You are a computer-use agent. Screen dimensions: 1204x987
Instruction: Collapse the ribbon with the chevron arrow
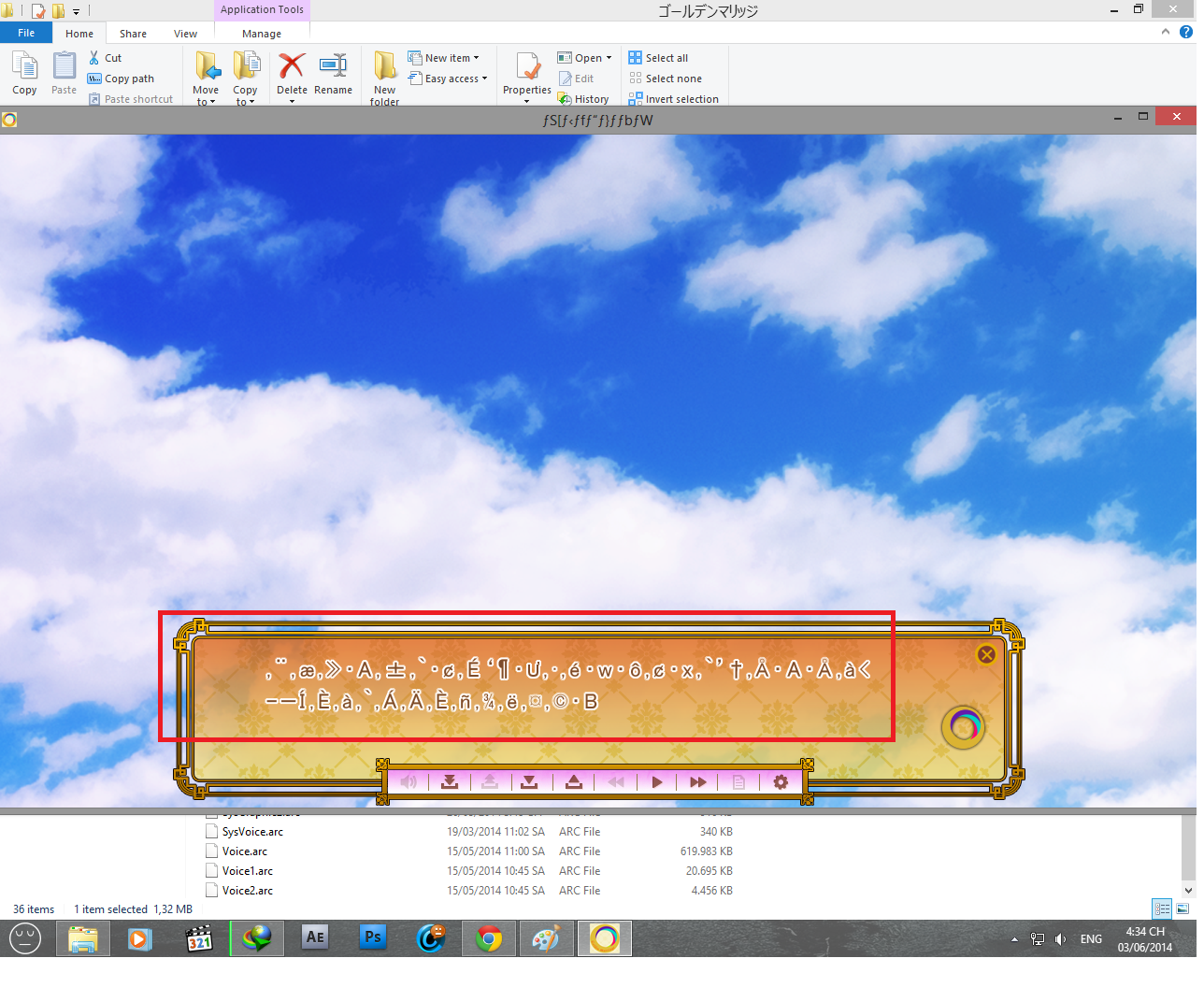(x=1166, y=32)
